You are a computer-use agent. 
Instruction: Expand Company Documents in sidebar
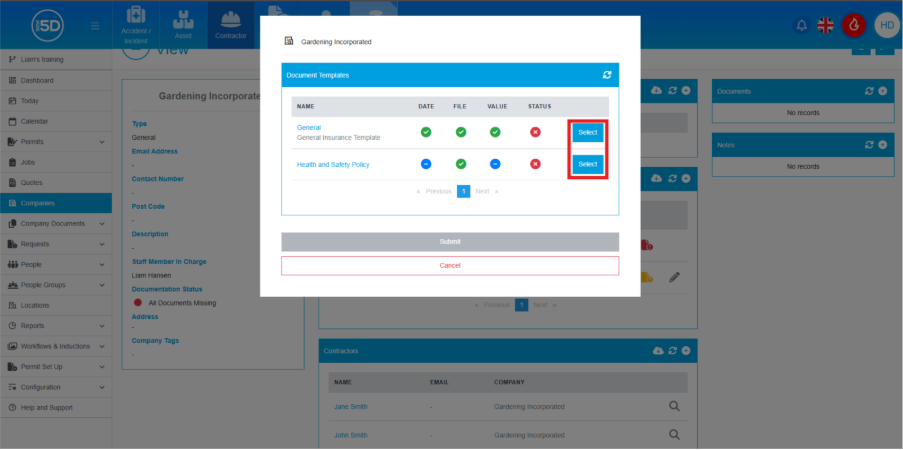[x=102, y=224]
